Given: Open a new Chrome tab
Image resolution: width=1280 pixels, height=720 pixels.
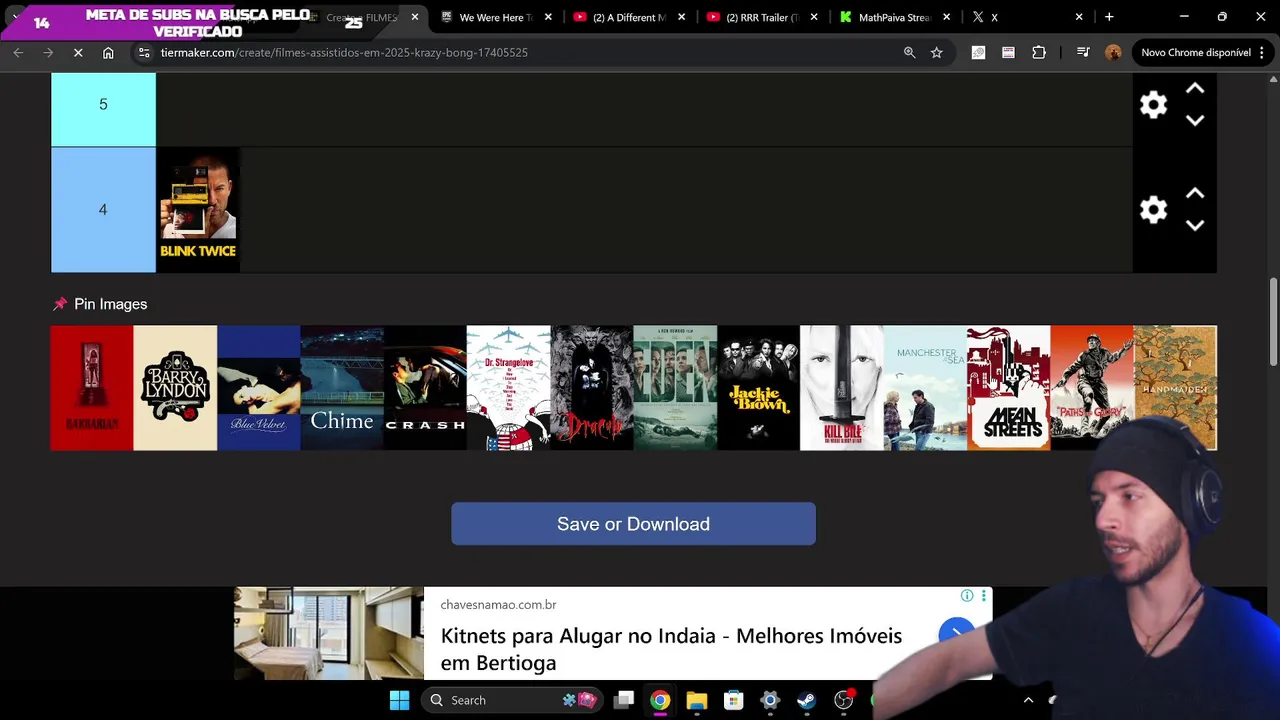Looking at the screenshot, I should point(1109,17).
